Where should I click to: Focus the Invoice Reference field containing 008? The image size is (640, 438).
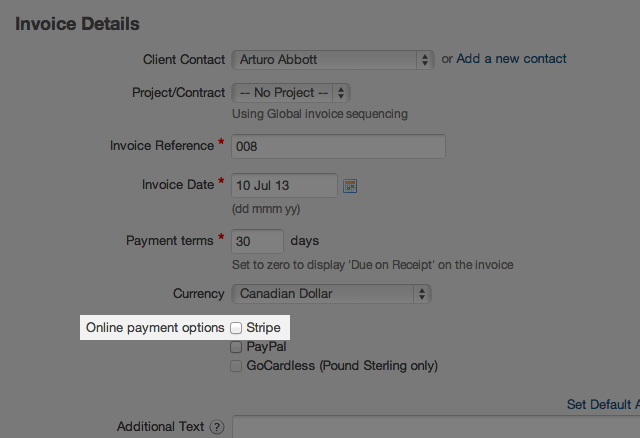tap(338, 146)
